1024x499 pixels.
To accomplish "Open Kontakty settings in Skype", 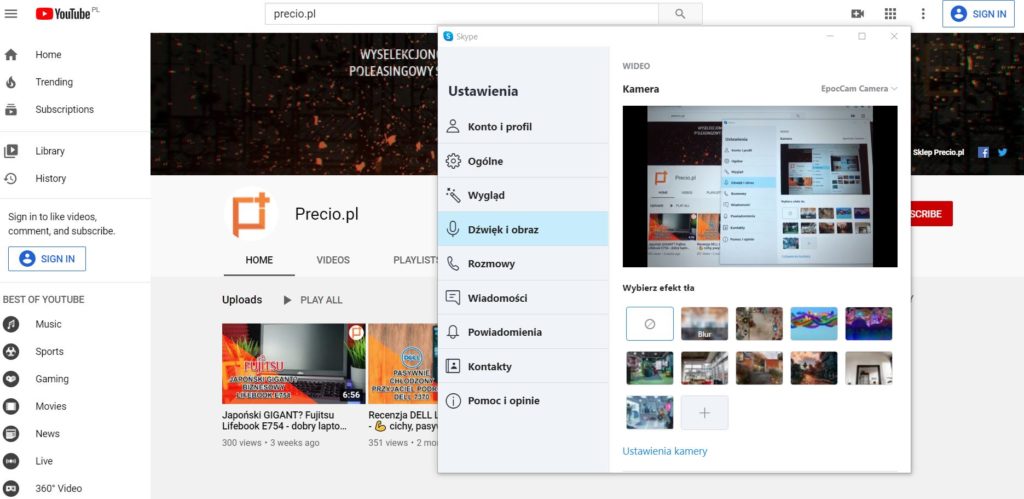I will (x=523, y=366).
